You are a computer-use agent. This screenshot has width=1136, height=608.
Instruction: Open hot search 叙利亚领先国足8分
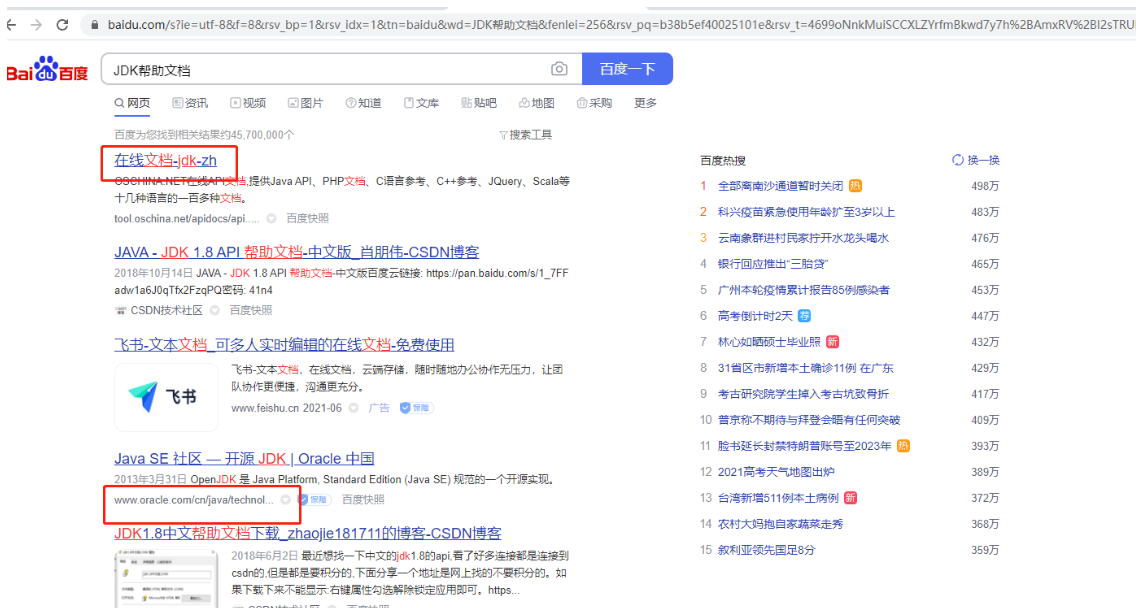tap(767, 550)
